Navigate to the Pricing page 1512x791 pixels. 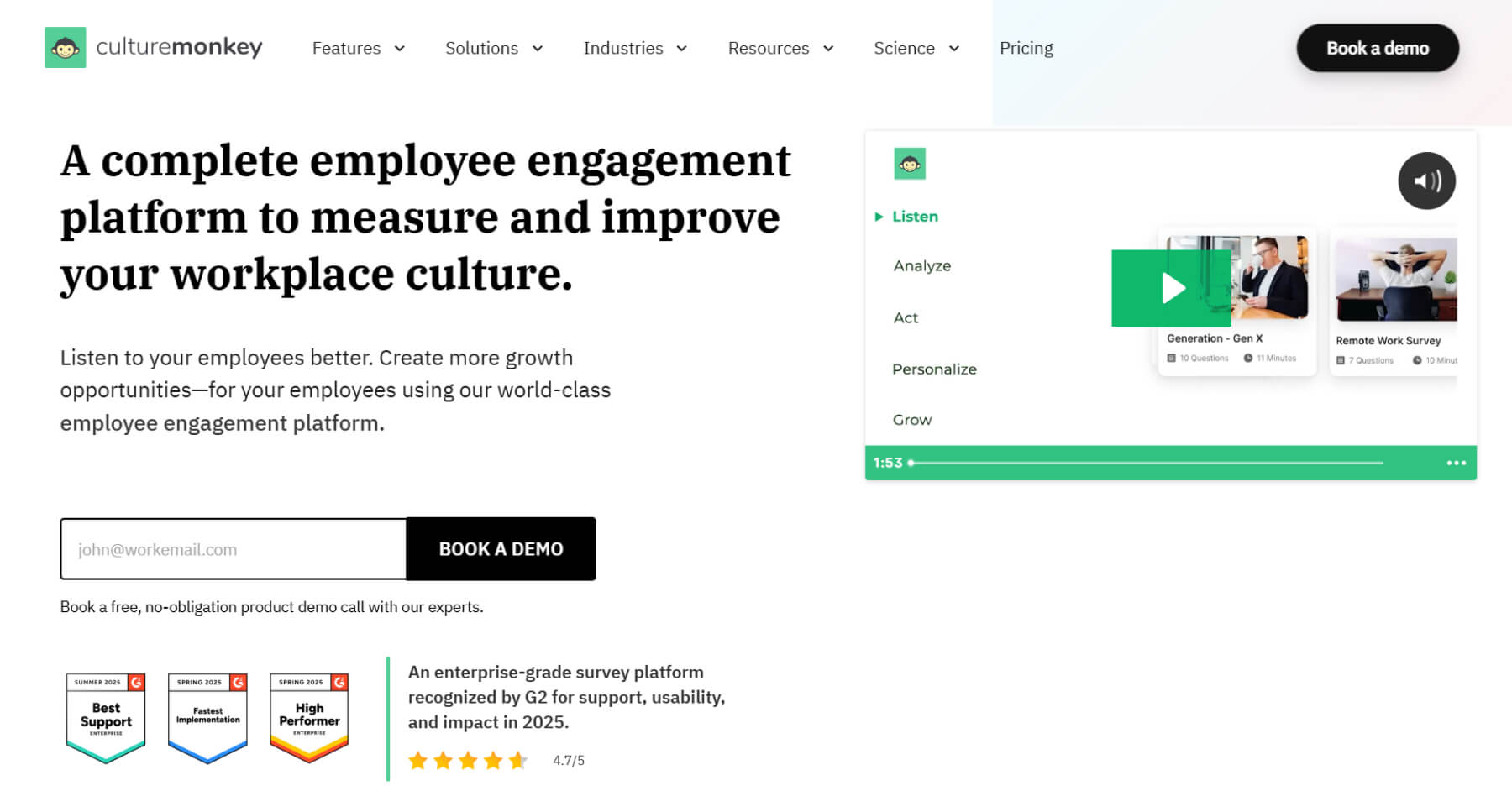click(1026, 48)
